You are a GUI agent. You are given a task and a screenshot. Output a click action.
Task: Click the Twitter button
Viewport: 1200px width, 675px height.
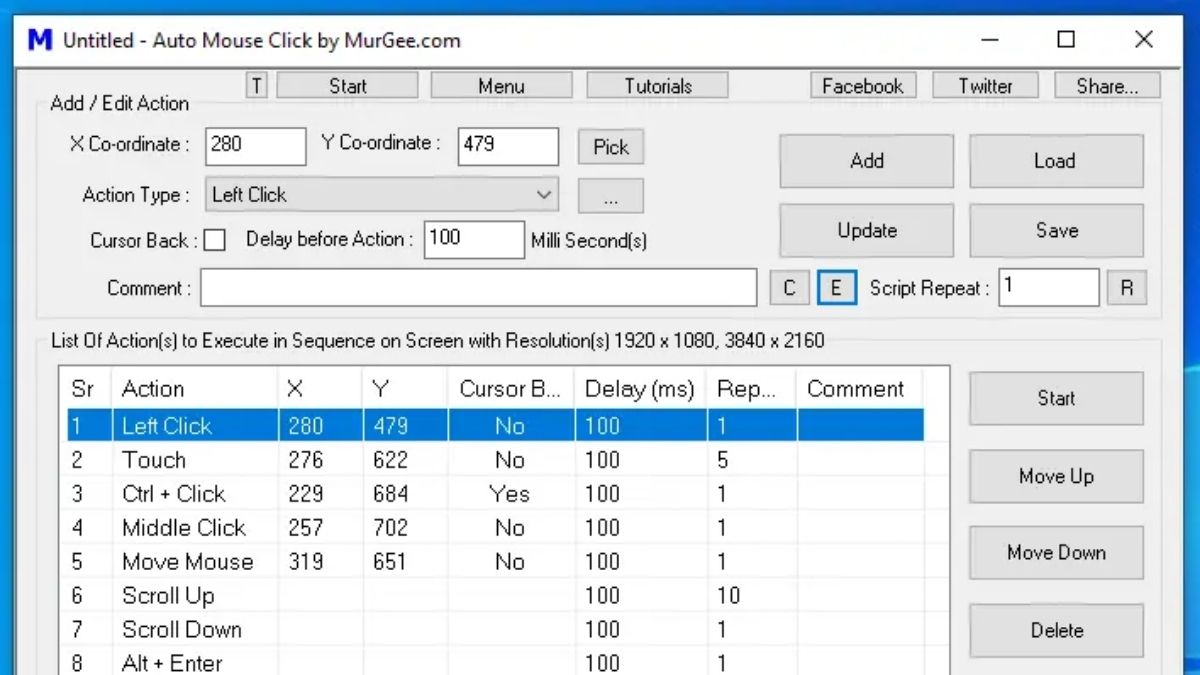pos(985,86)
